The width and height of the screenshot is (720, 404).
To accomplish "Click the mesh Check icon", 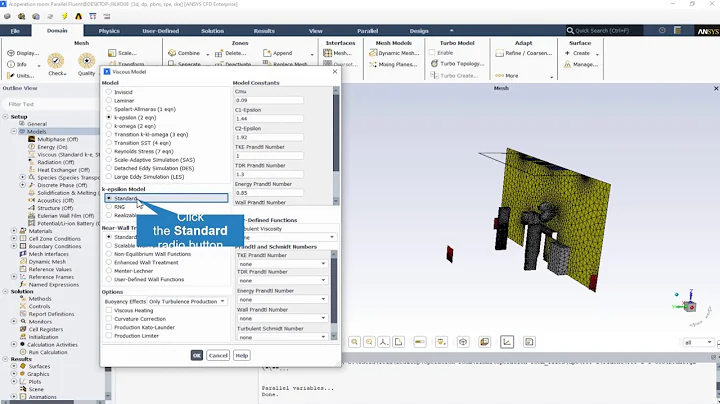I will (x=56, y=61).
